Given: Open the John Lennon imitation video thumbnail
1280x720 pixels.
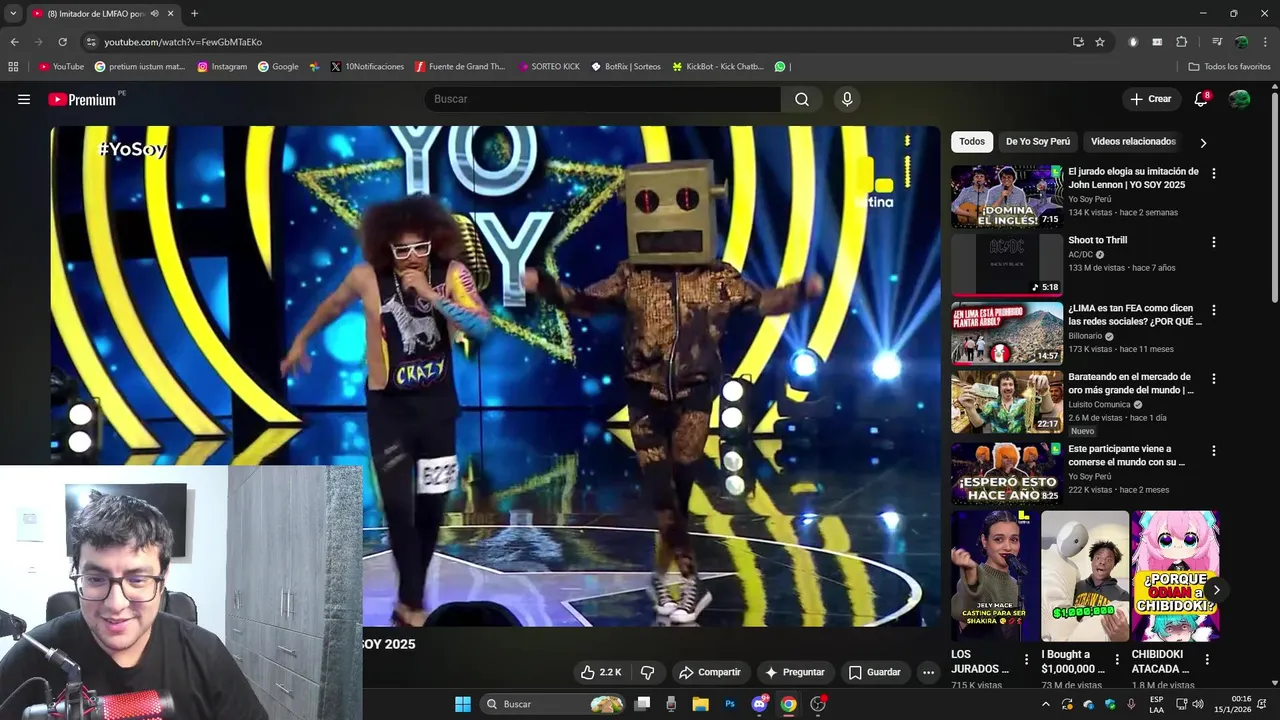Looking at the screenshot, I should 1006,196.
